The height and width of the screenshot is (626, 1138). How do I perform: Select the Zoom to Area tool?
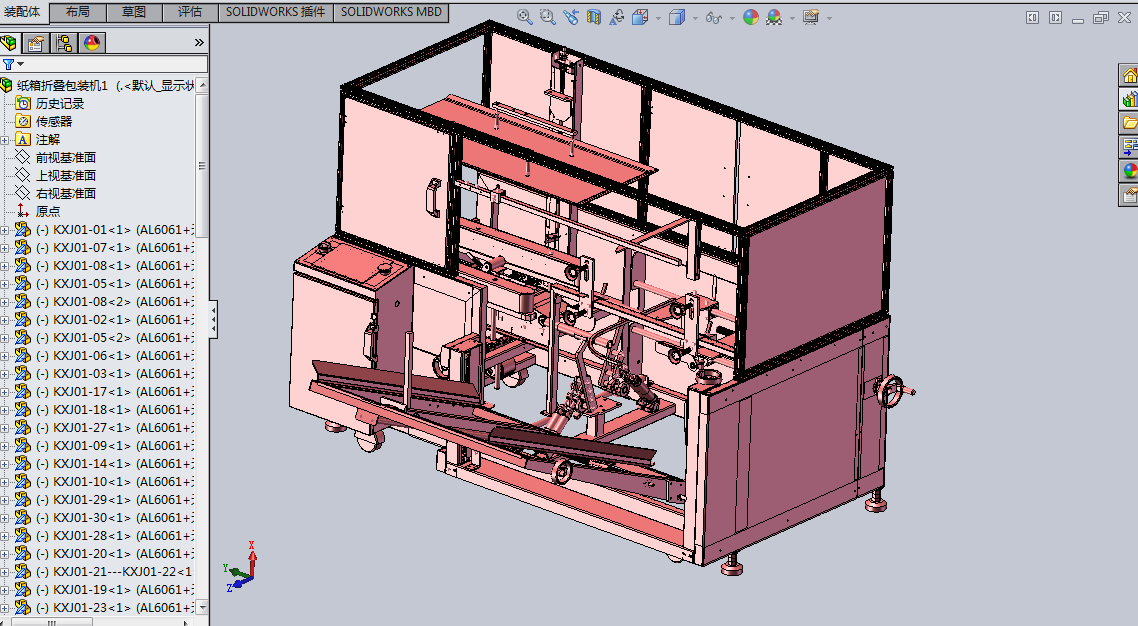click(547, 17)
